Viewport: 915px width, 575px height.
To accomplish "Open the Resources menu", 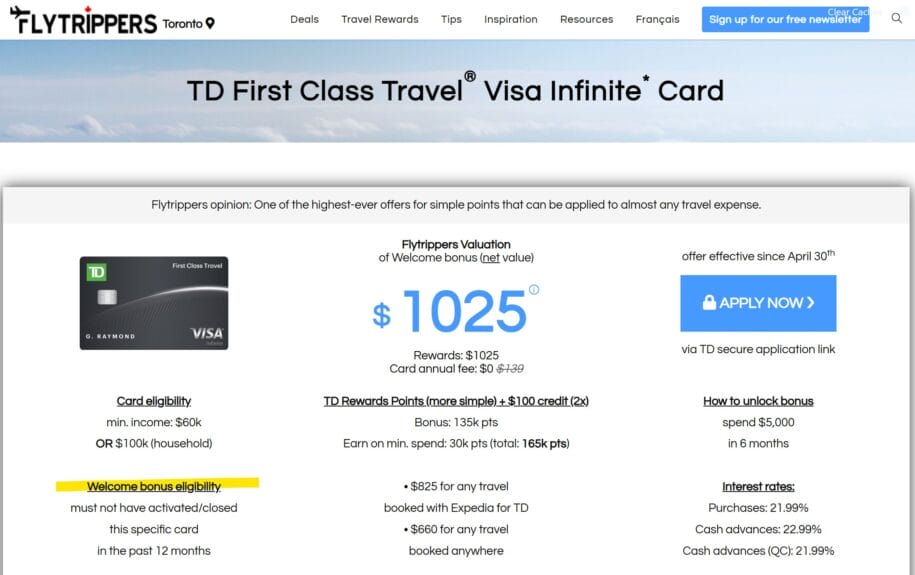I will coord(586,19).
